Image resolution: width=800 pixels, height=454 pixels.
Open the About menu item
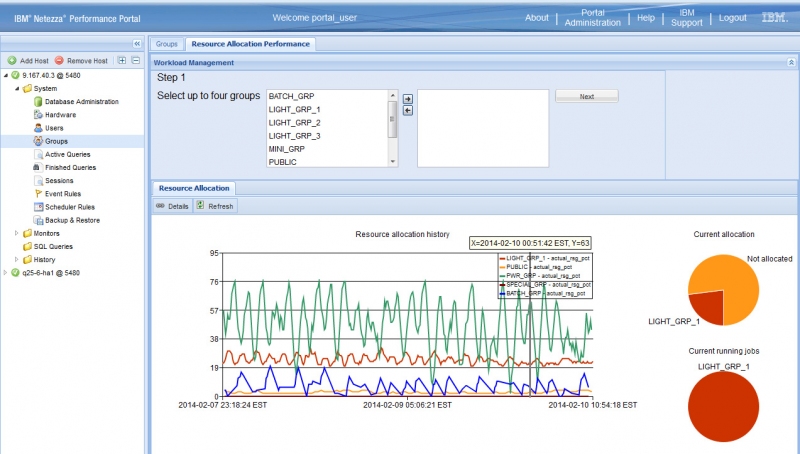[x=537, y=18]
